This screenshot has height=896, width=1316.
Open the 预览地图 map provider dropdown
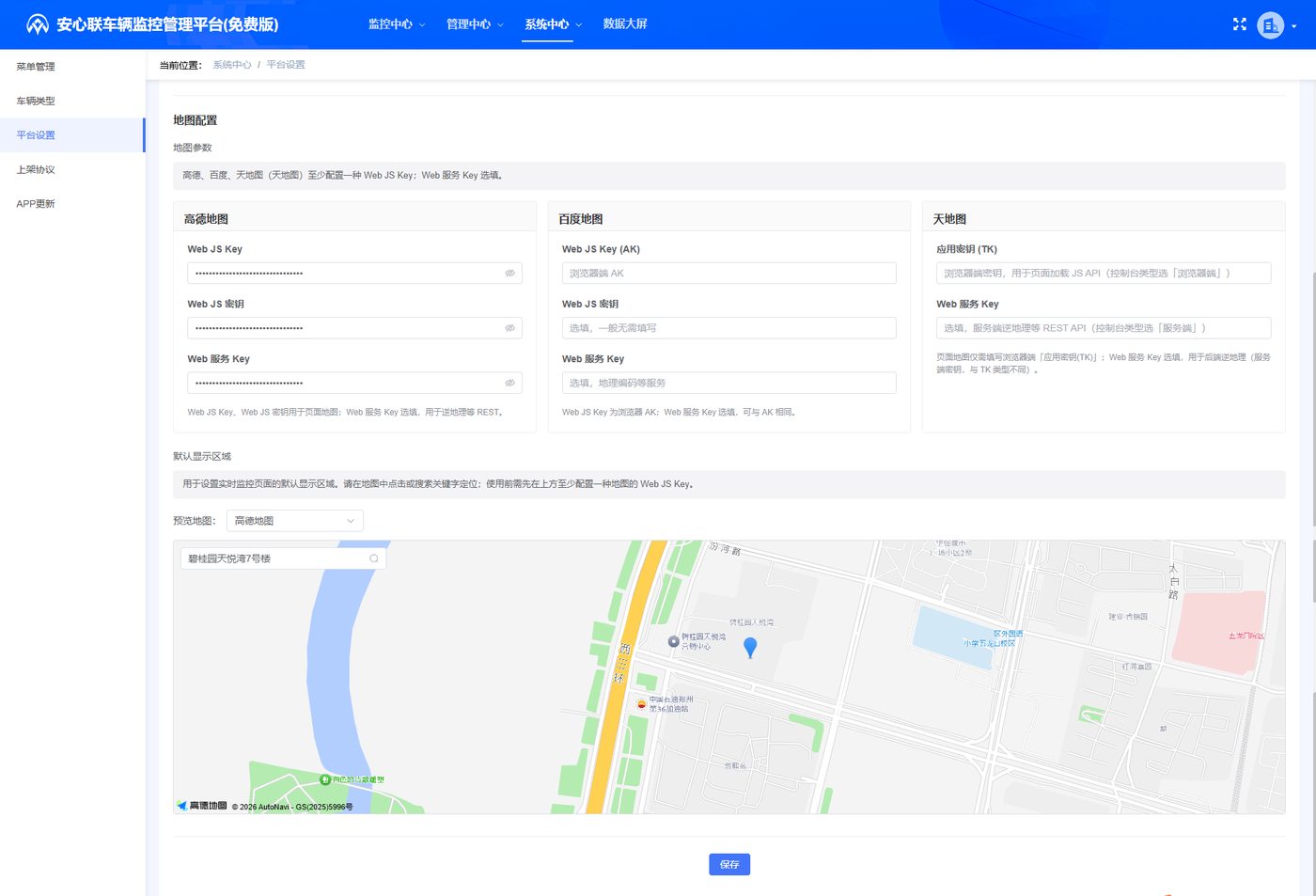pyautogui.click(x=295, y=521)
